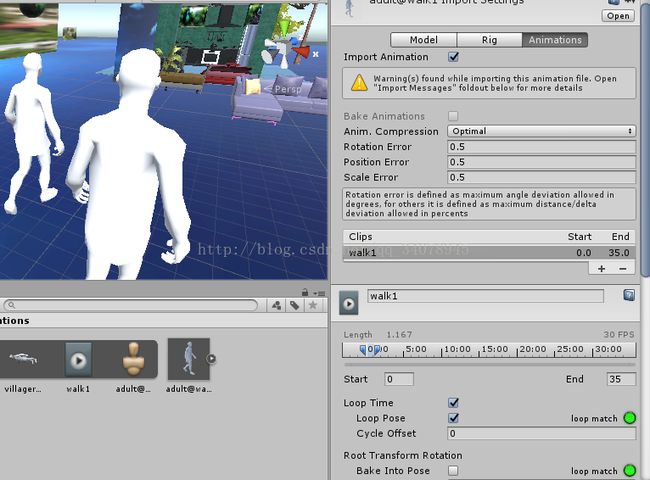Add a new clip with plus button

[x=601, y=269]
